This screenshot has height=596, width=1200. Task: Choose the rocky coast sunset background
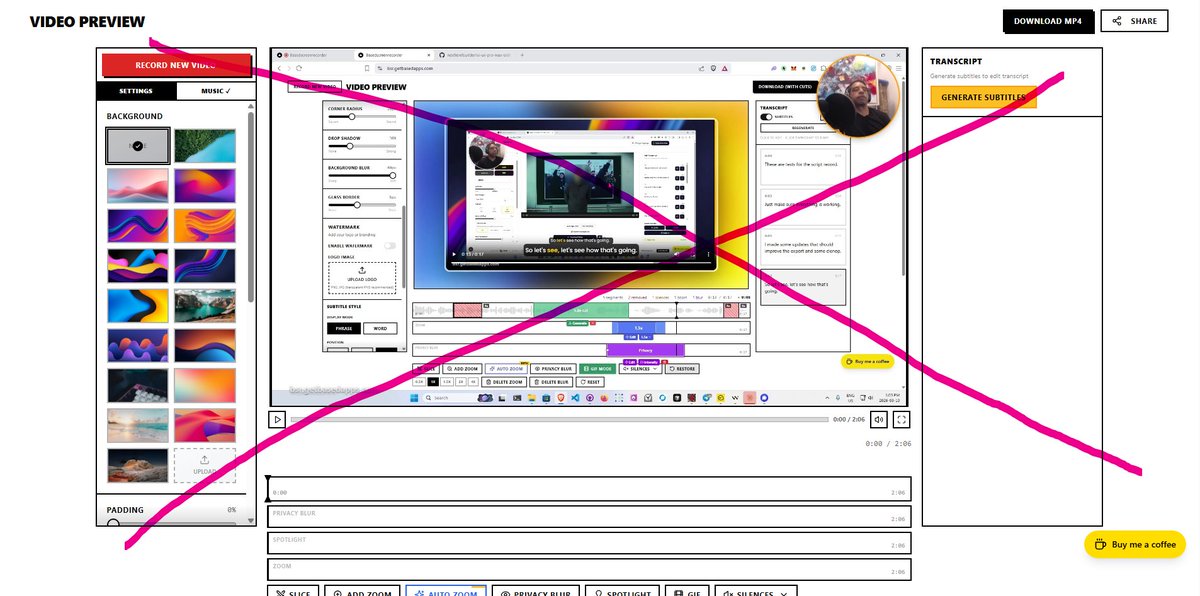[x=138, y=465]
